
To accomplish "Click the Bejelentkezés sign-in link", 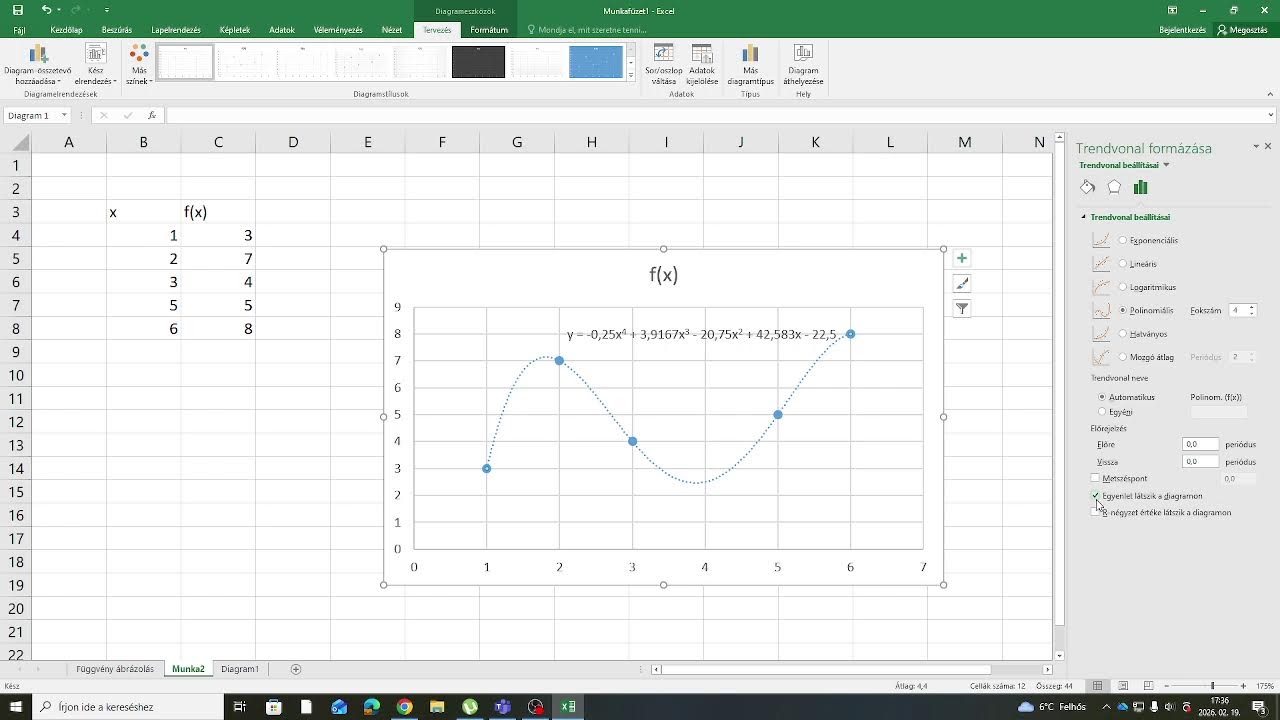I will (x=1182, y=30).
